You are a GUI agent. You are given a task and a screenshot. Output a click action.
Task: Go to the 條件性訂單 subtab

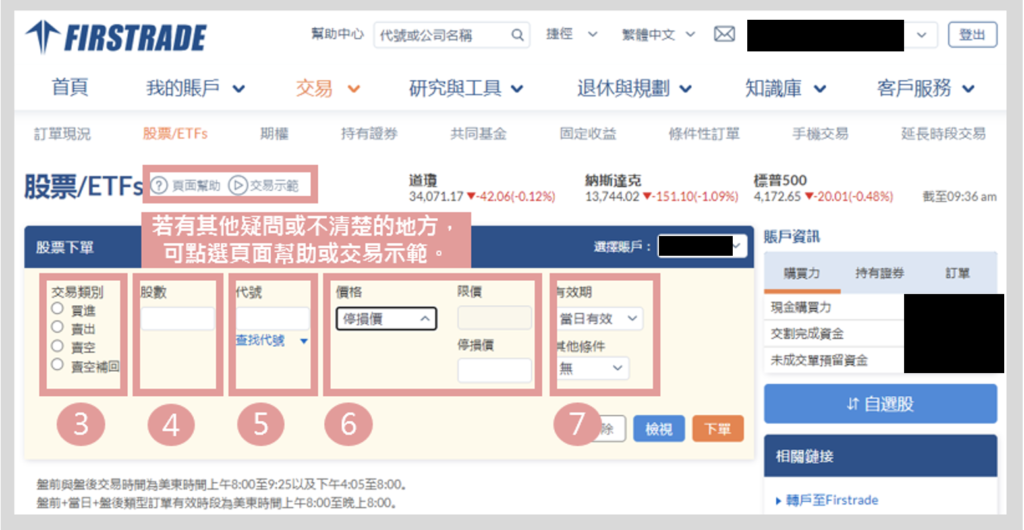704,134
